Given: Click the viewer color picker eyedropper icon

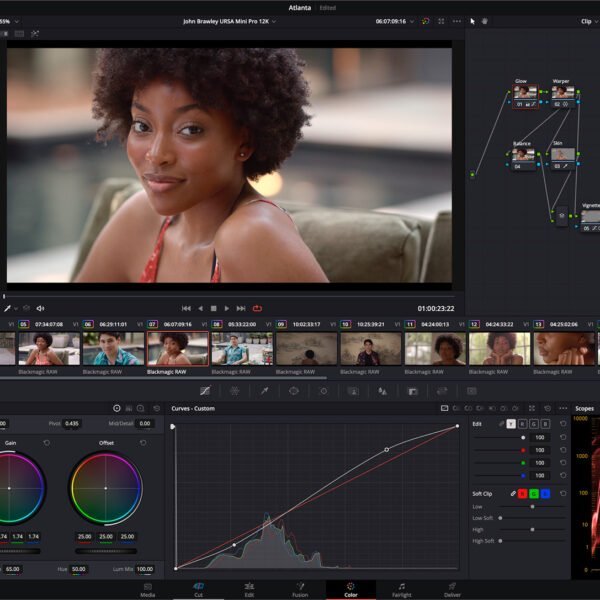Looking at the screenshot, I should click(x=7, y=308).
